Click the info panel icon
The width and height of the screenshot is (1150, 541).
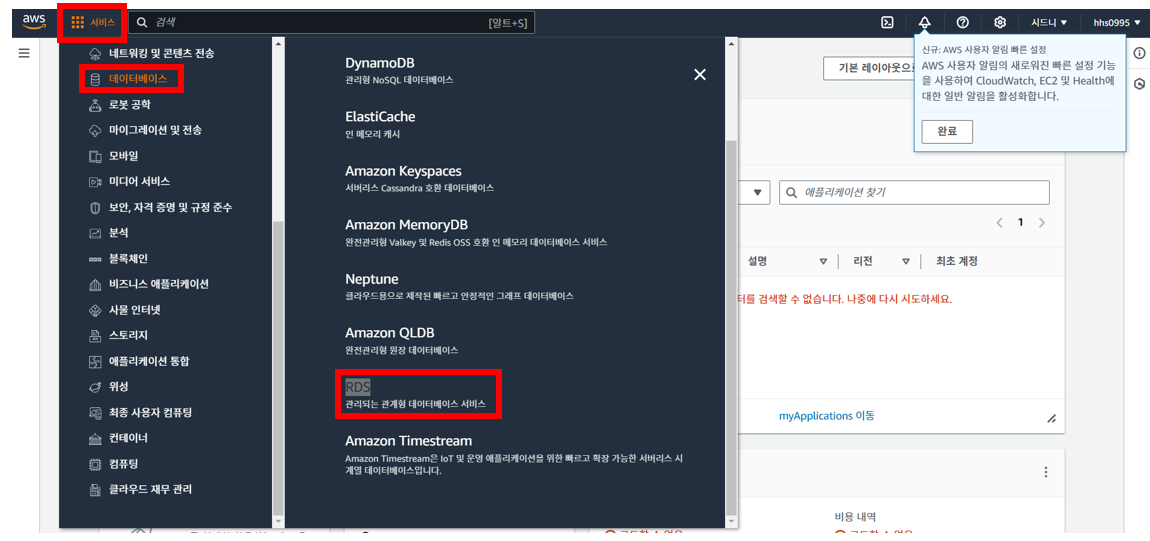(1139, 53)
